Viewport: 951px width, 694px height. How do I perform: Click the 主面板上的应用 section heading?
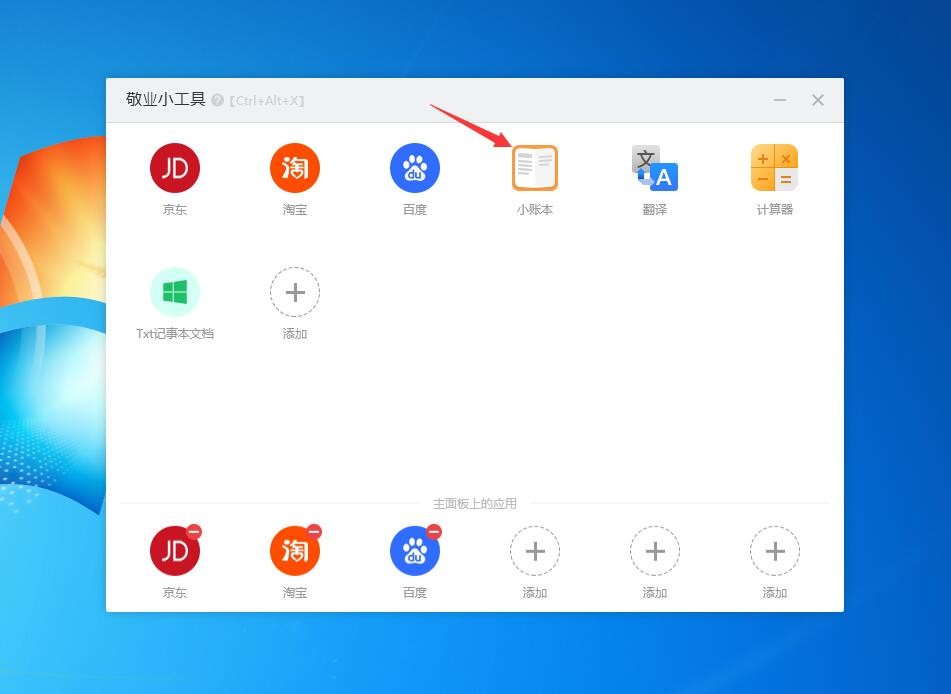tap(475, 504)
